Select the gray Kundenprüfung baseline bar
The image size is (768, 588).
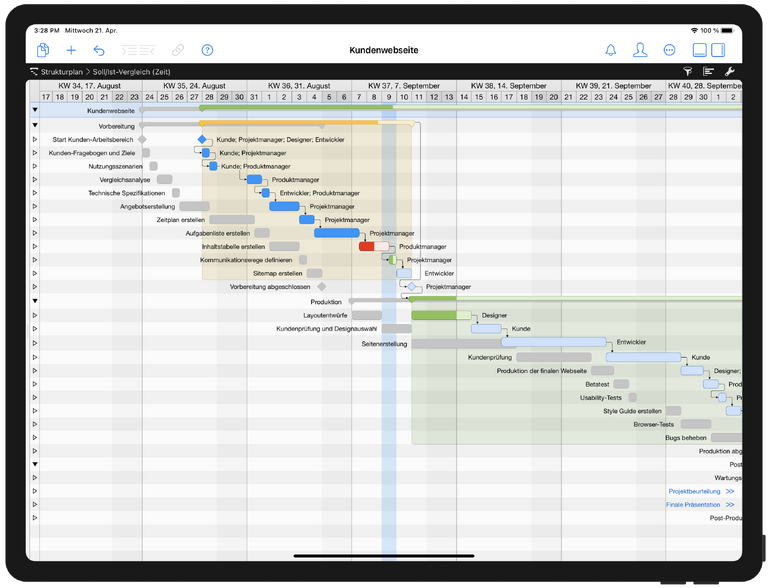(553, 358)
